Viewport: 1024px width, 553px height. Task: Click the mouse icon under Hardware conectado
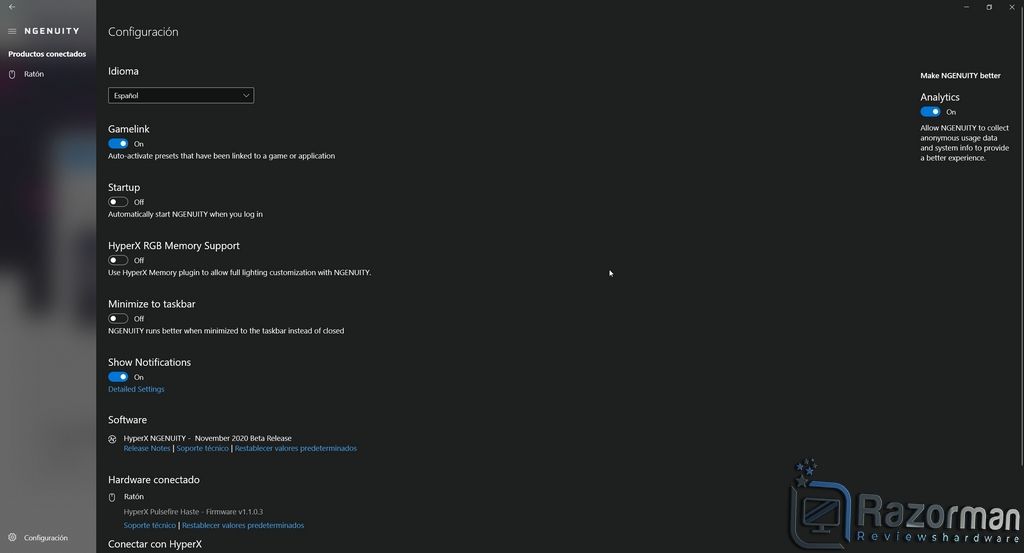112,498
